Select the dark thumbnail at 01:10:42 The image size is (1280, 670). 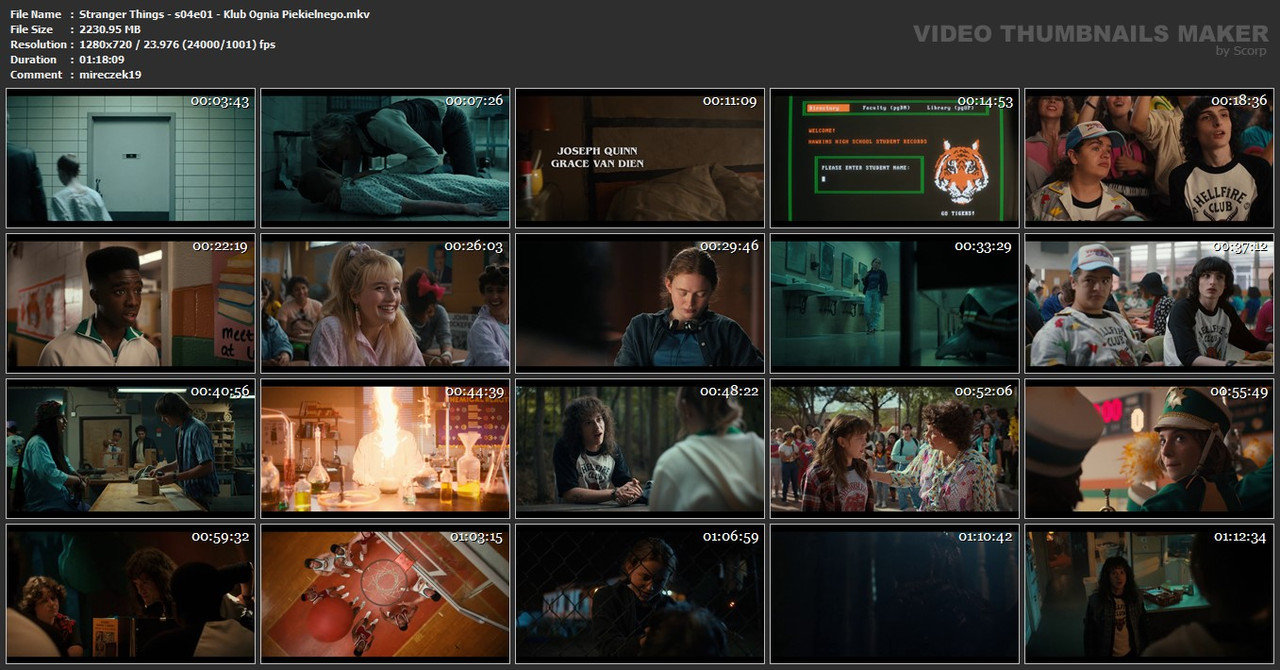(895, 594)
